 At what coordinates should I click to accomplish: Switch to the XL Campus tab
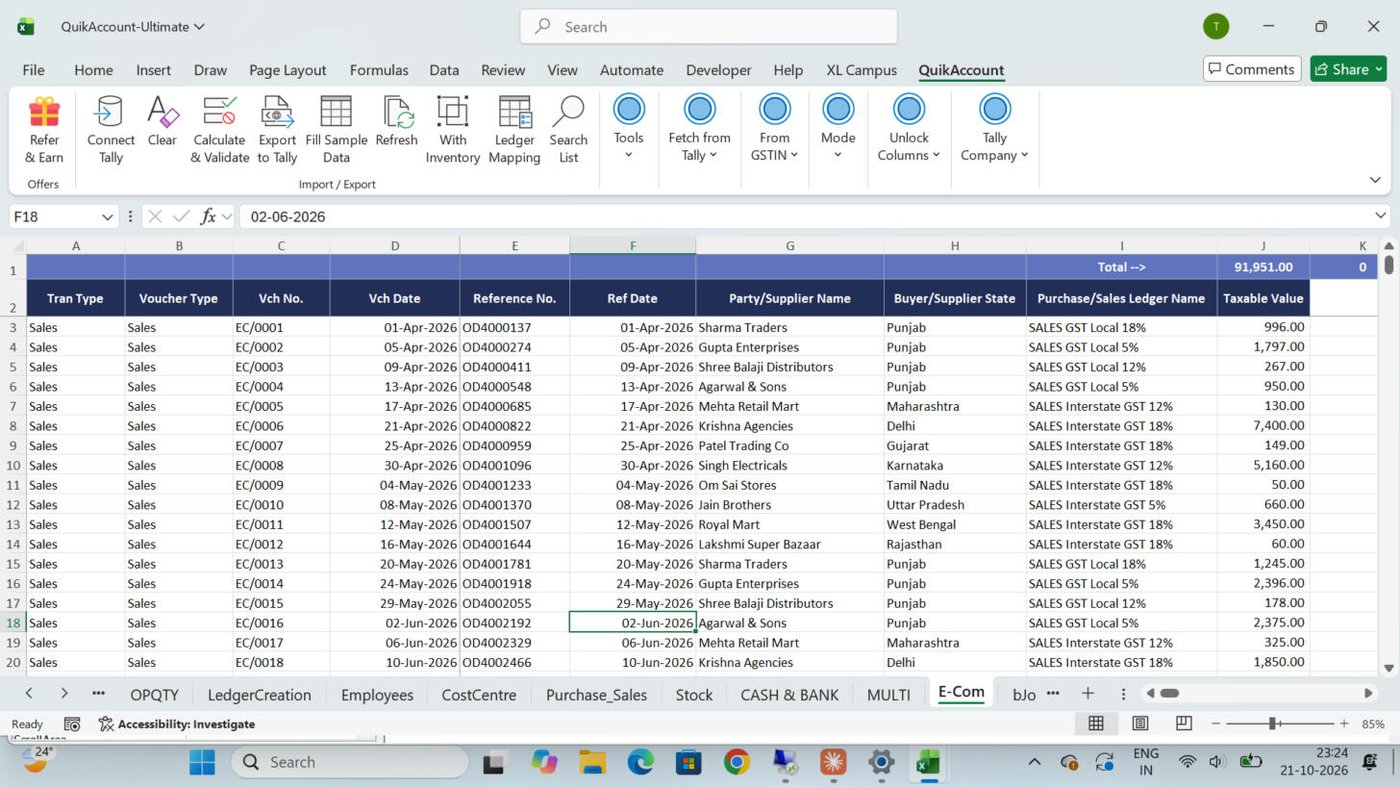click(x=861, y=70)
